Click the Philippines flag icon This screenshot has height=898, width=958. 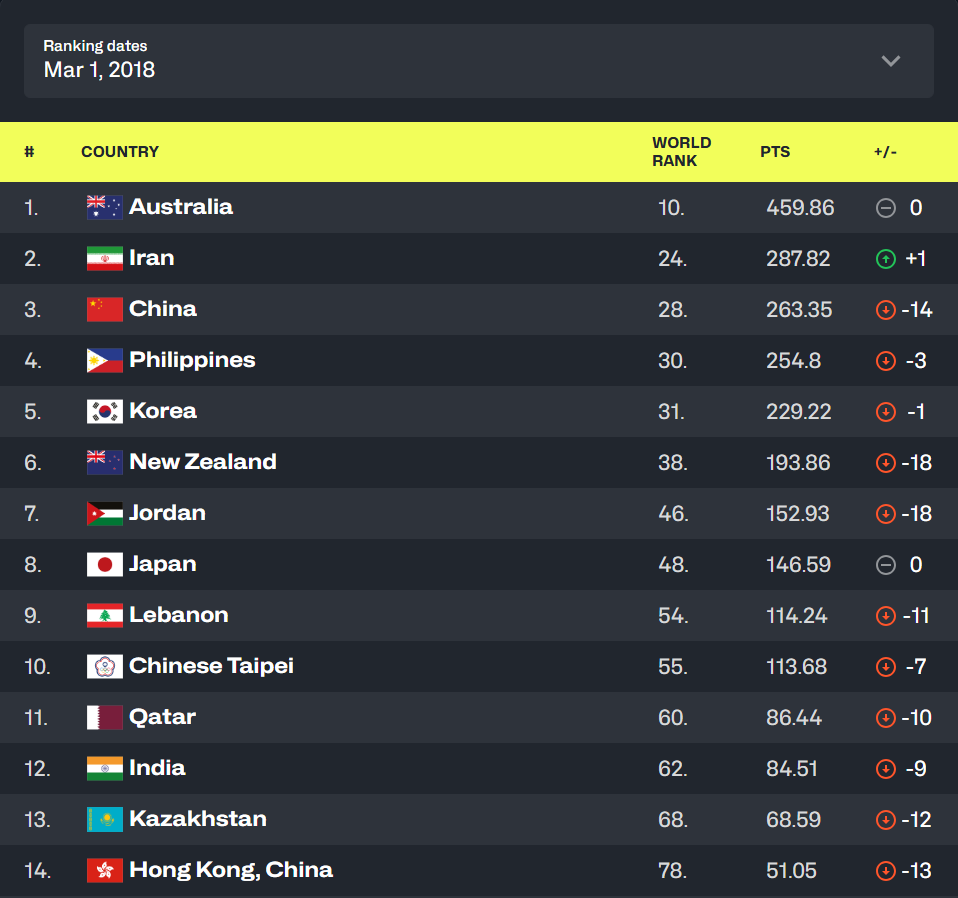pyautogui.click(x=105, y=360)
